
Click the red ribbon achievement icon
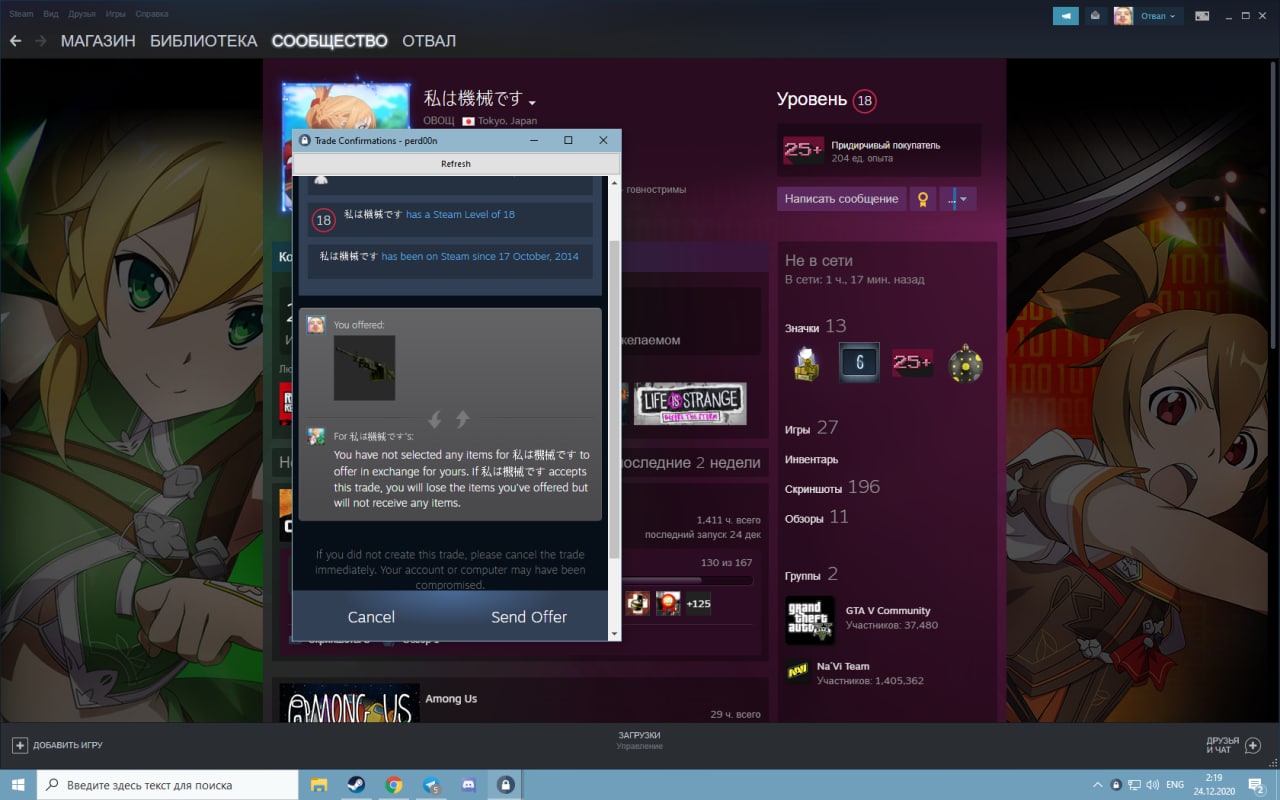click(x=668, y=603)
